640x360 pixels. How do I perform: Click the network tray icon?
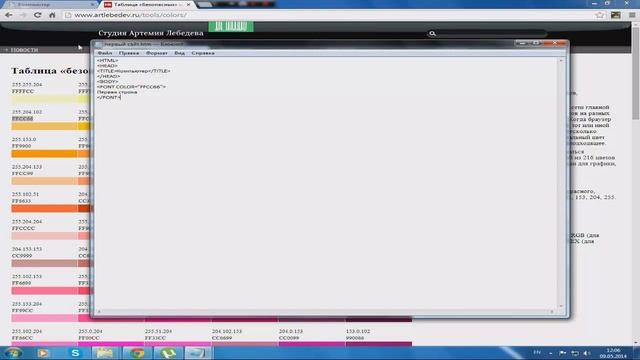575,353
